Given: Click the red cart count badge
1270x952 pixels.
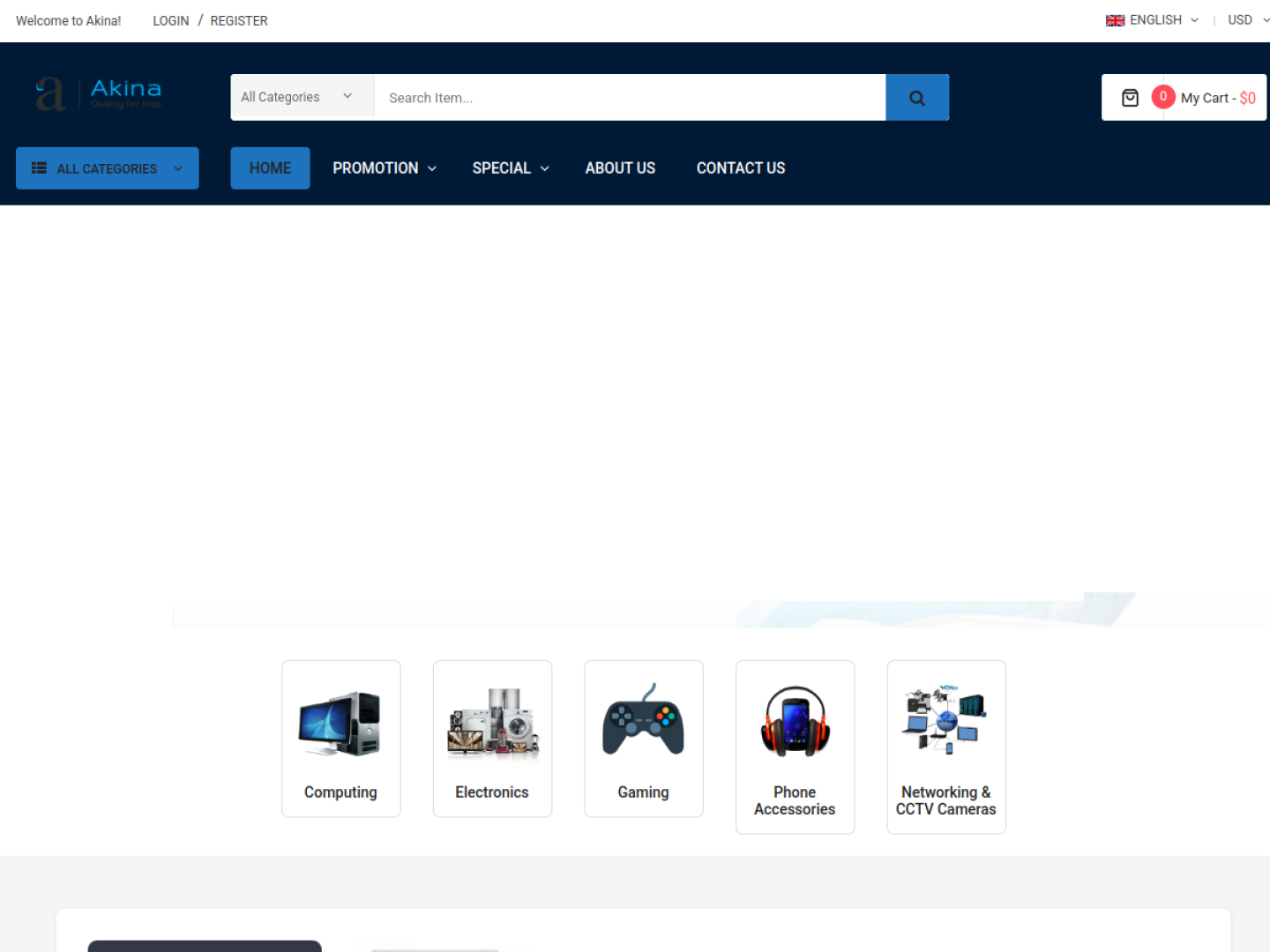Looking at the screenshot, I should click(1162, 96).
